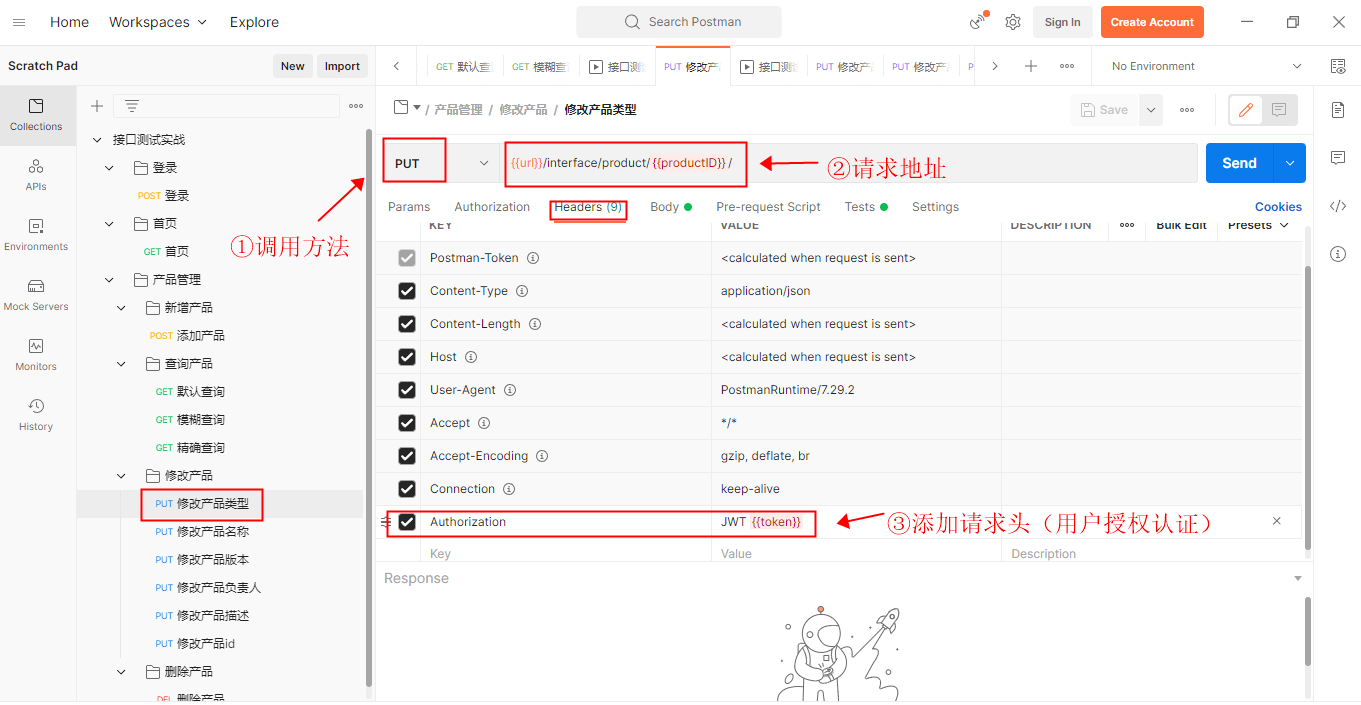
Task: Uncheck the User-Agent header checkbox
Action: pyautogui.click(x=407, y=390)
